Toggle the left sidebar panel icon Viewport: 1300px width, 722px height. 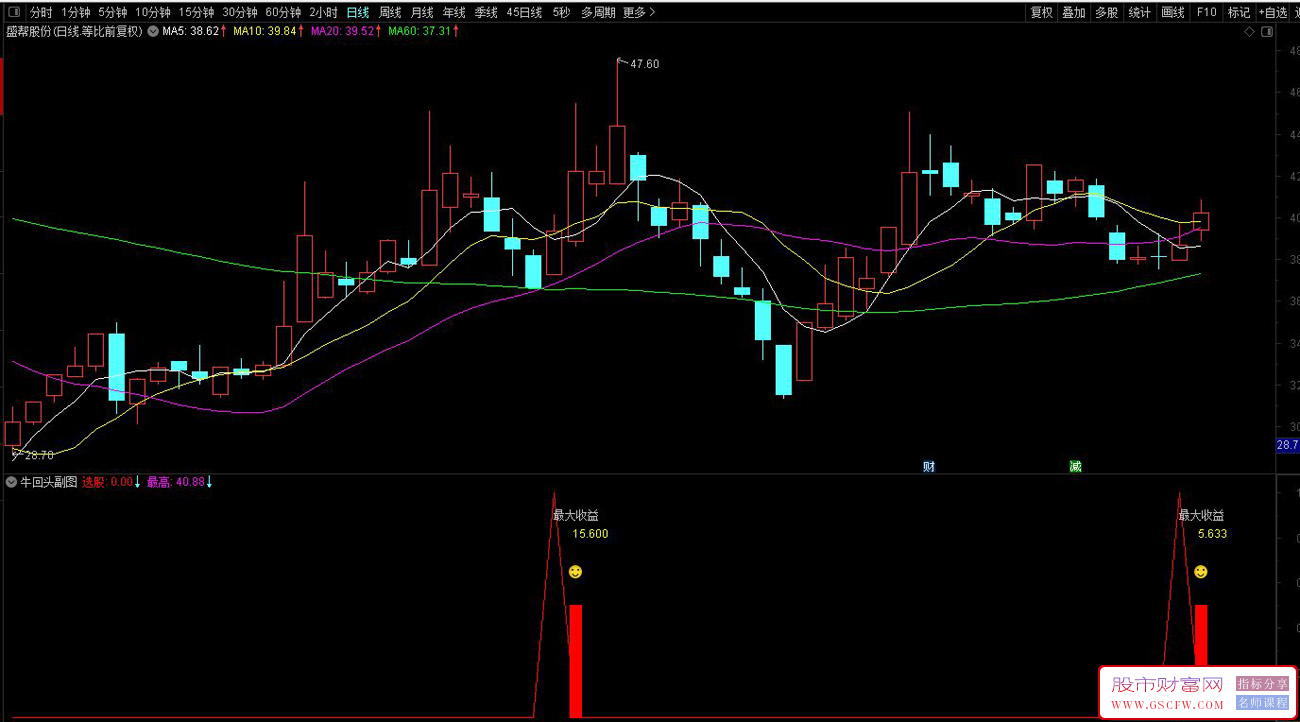pos(13,13)
